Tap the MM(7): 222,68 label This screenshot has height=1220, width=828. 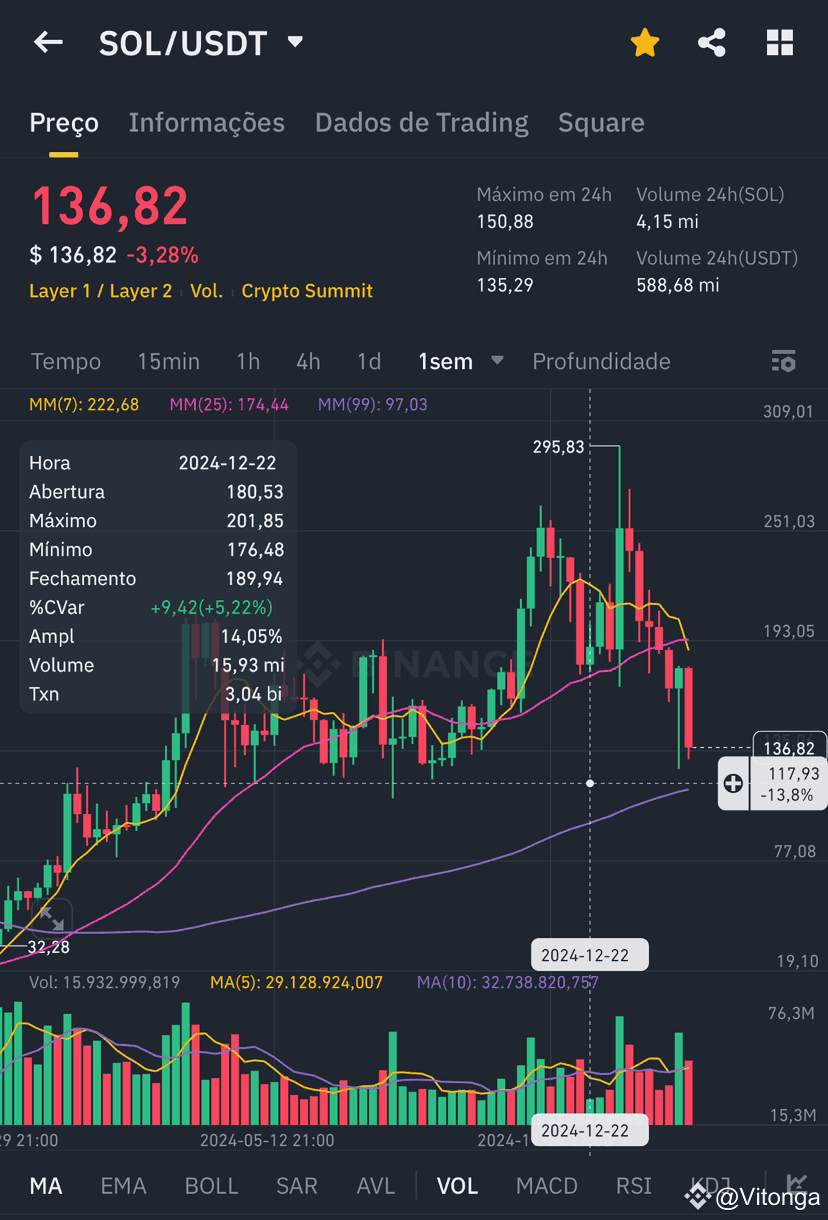[84, 405]
